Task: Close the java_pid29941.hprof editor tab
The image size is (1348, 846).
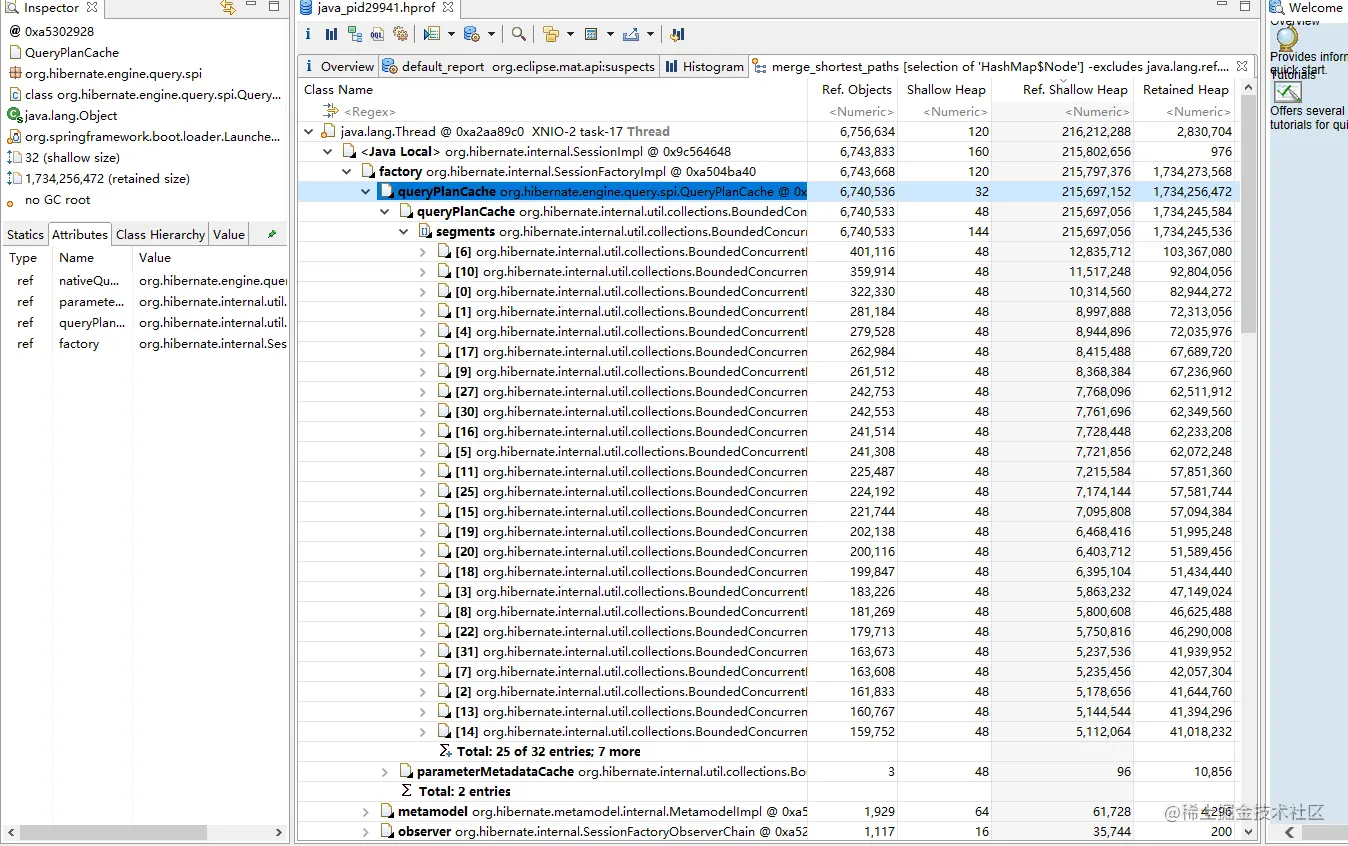Action: point(448,7)
